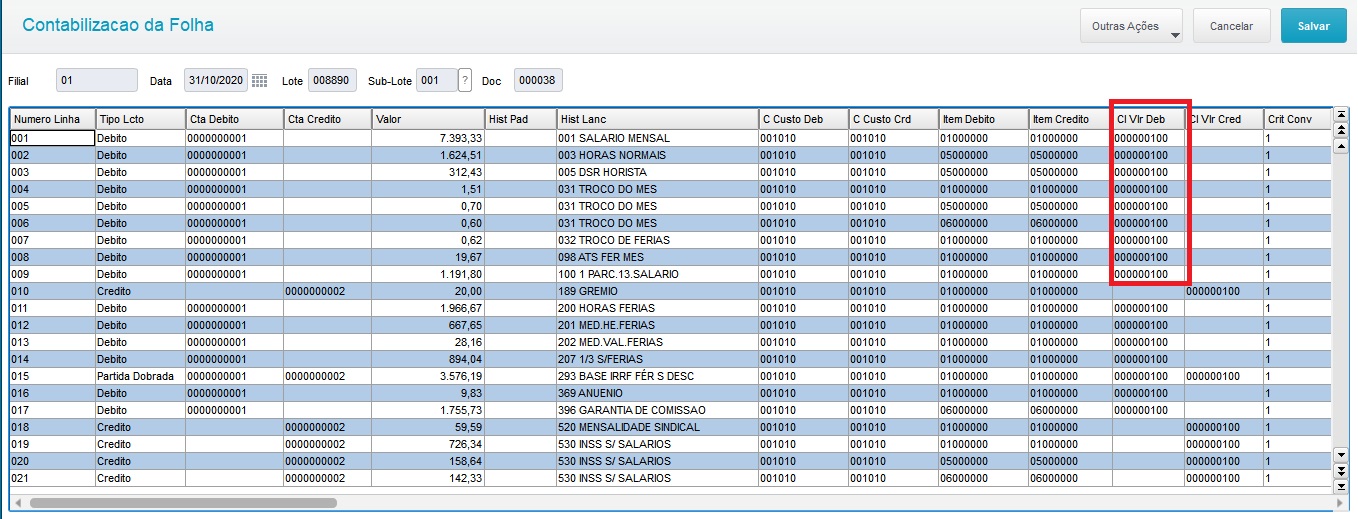Click the value 3.576,19 in row 015

[x=429, y=376]
